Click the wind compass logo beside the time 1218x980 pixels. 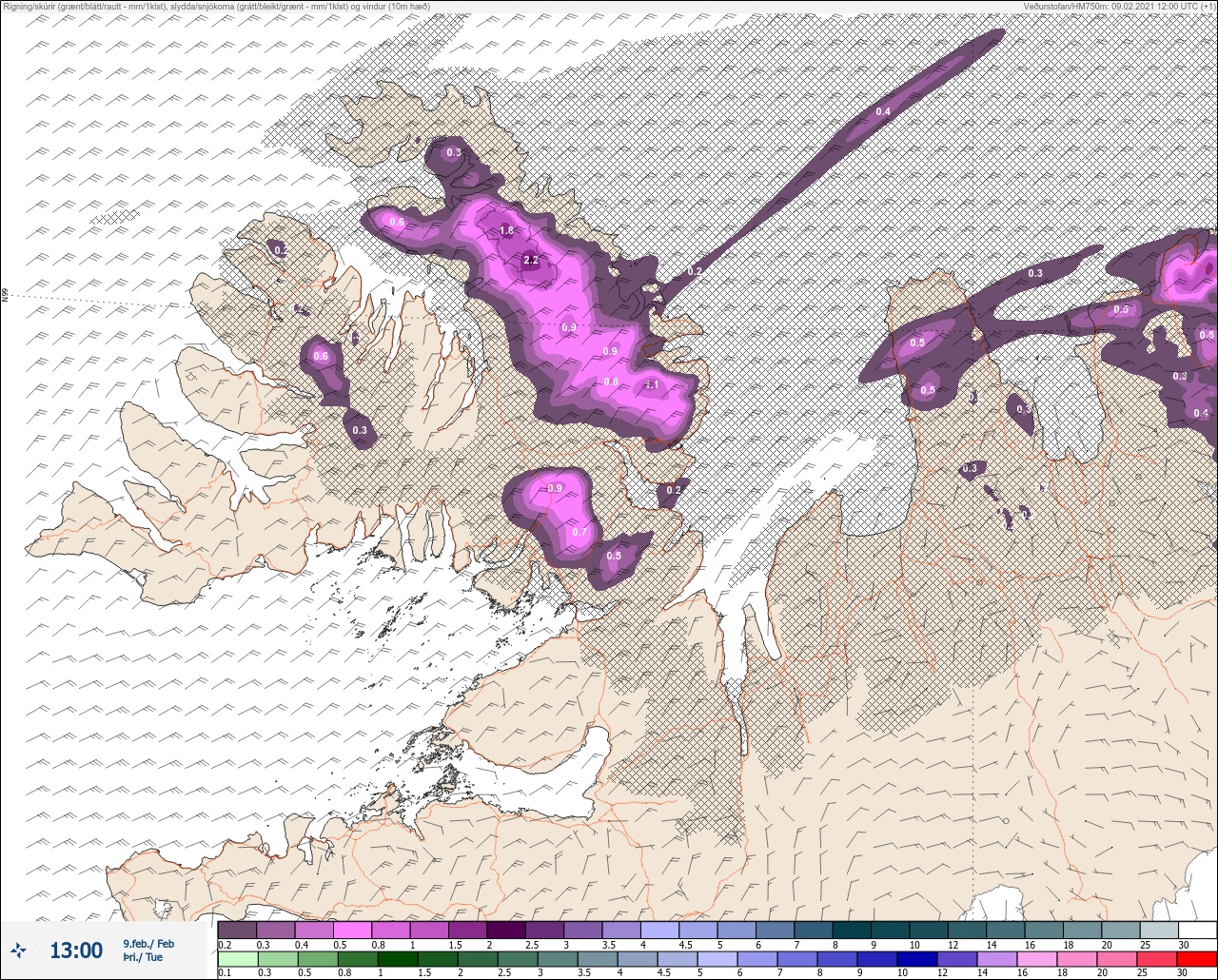tap(19, 950)
